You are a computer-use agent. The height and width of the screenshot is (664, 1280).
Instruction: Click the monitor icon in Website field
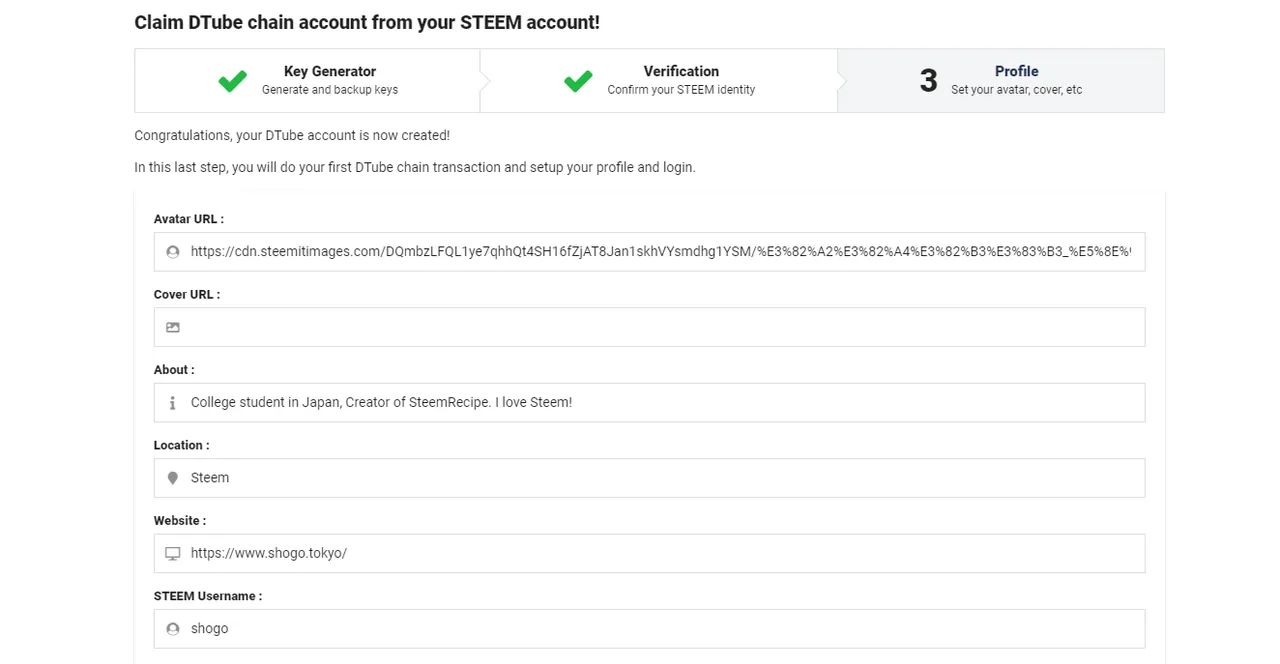173,553
